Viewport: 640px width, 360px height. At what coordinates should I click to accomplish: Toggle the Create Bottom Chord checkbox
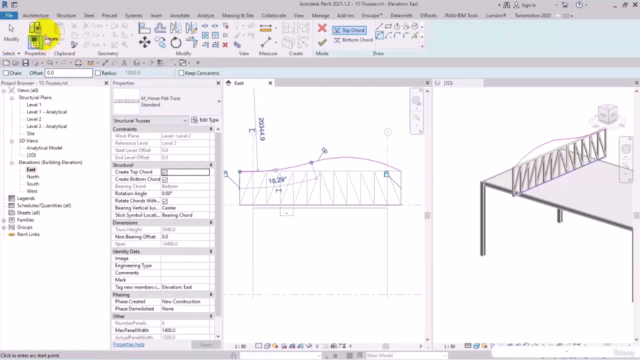[x=165, y=180]
